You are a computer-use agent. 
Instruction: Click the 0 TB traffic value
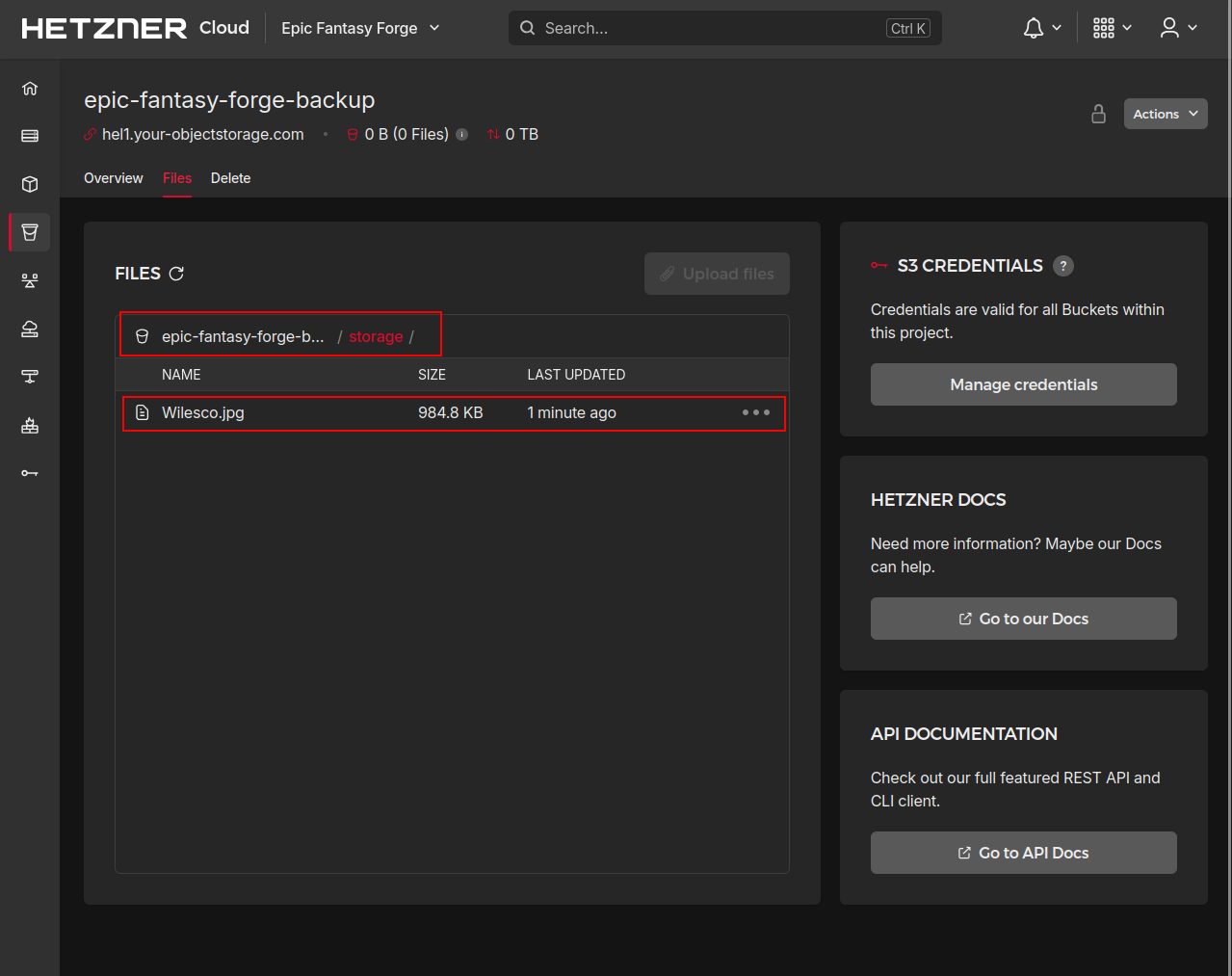click(522, 135)
